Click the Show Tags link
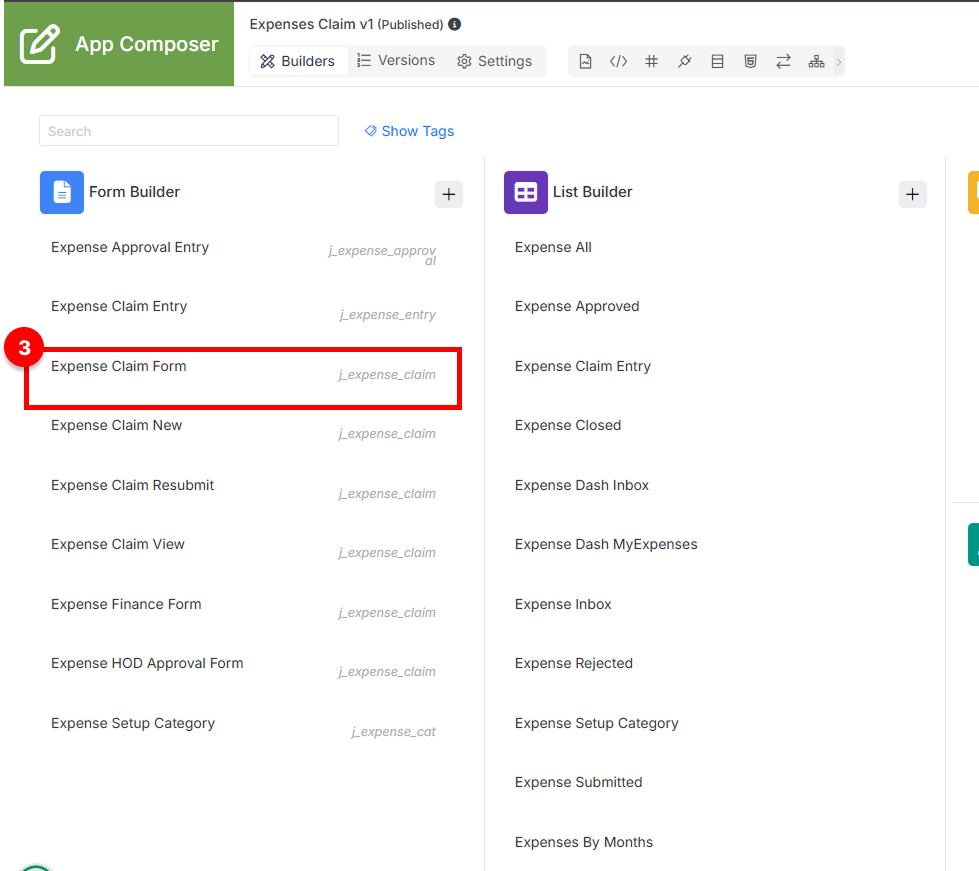979x871 pixels. (418, 131)
